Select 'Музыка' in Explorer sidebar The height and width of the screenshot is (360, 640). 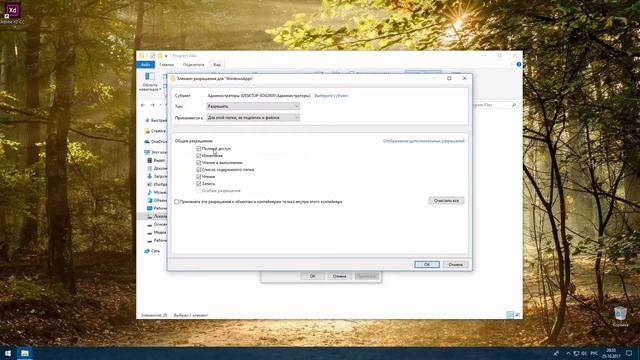coord(157,192)
